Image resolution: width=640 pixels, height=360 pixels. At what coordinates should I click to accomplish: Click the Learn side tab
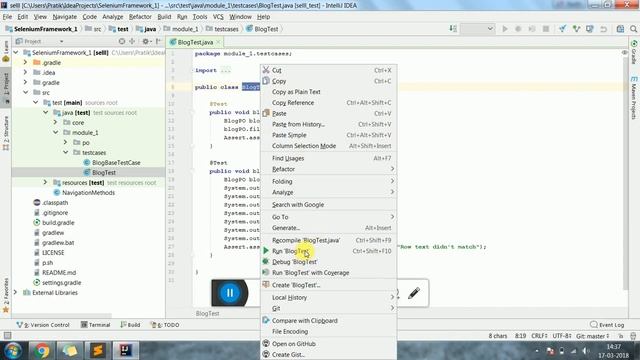[x=6, y=51]
